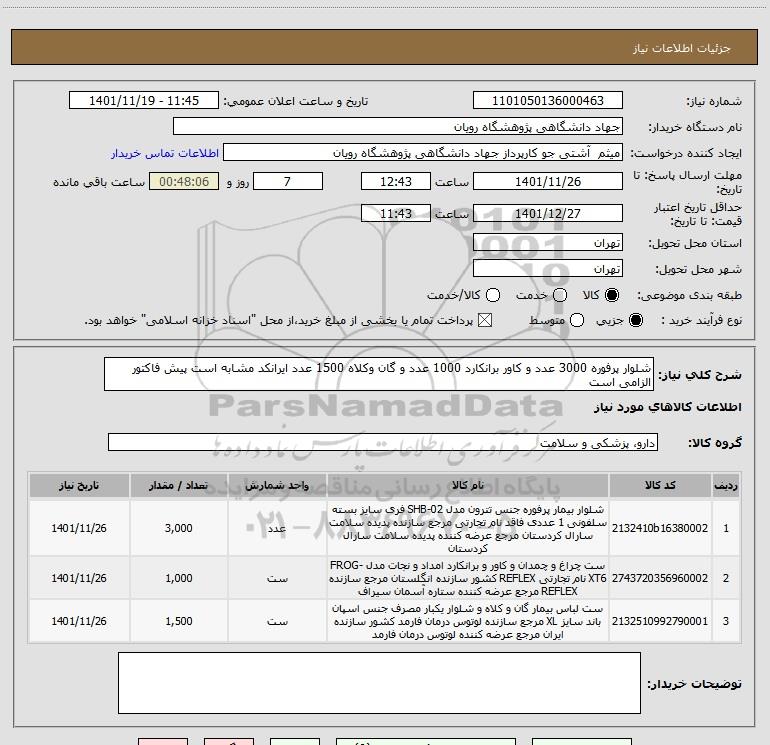Click the buyer organization name field

coord(398,127)
